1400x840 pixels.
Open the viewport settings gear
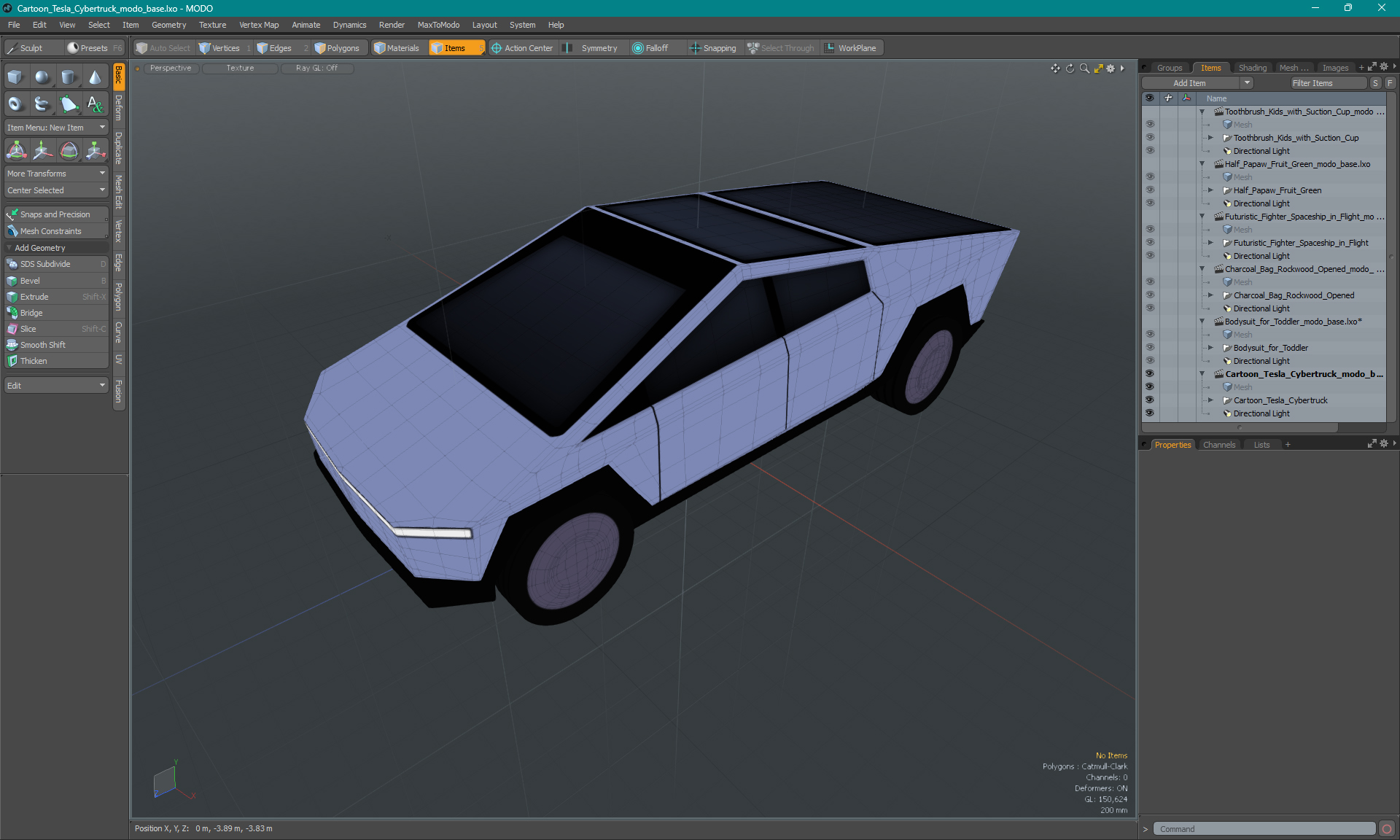1111,69
